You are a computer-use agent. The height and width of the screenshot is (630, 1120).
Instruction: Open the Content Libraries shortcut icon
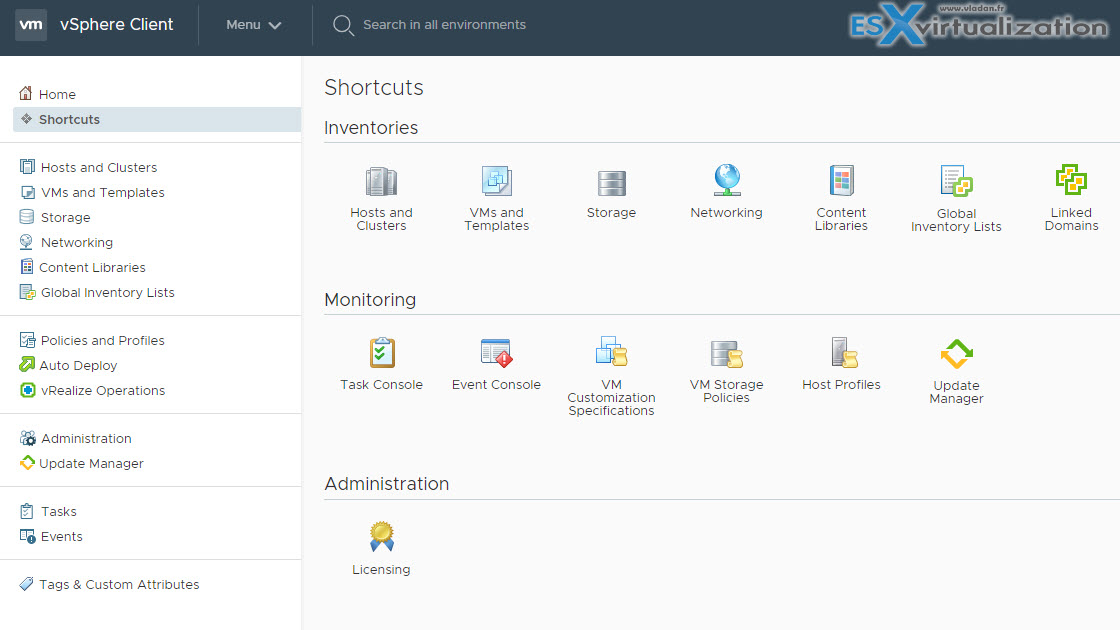click(841, 182)
